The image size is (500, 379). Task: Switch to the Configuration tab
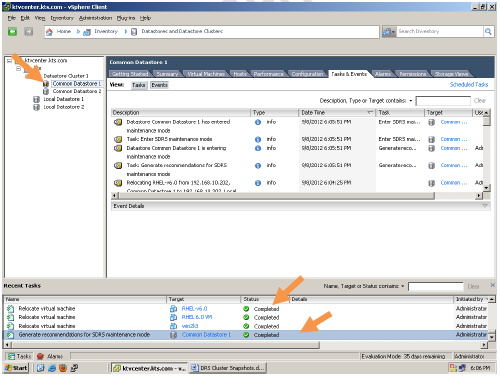tap(307, 74)
